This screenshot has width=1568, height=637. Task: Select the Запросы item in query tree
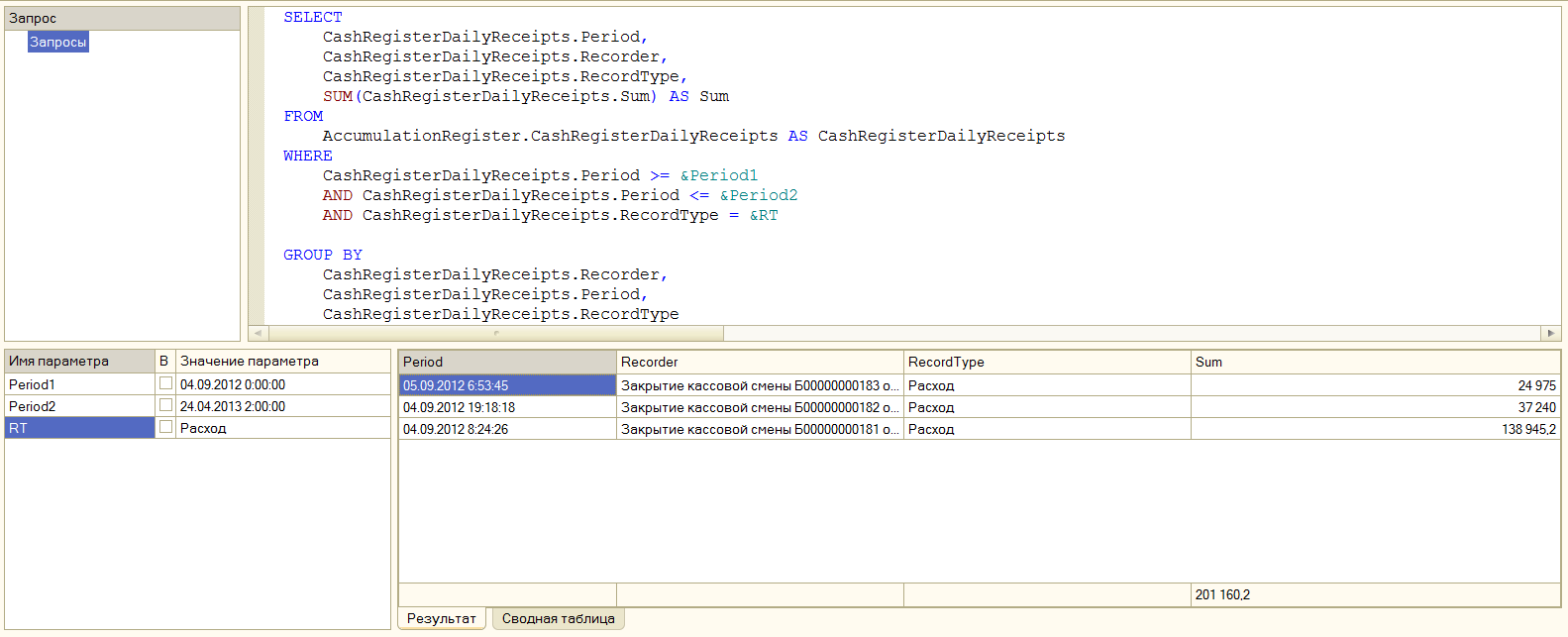(x=57, y=42)
